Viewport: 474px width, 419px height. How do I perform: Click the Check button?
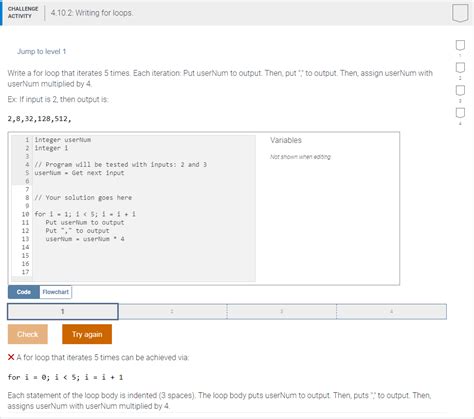(x=28, y=334)
